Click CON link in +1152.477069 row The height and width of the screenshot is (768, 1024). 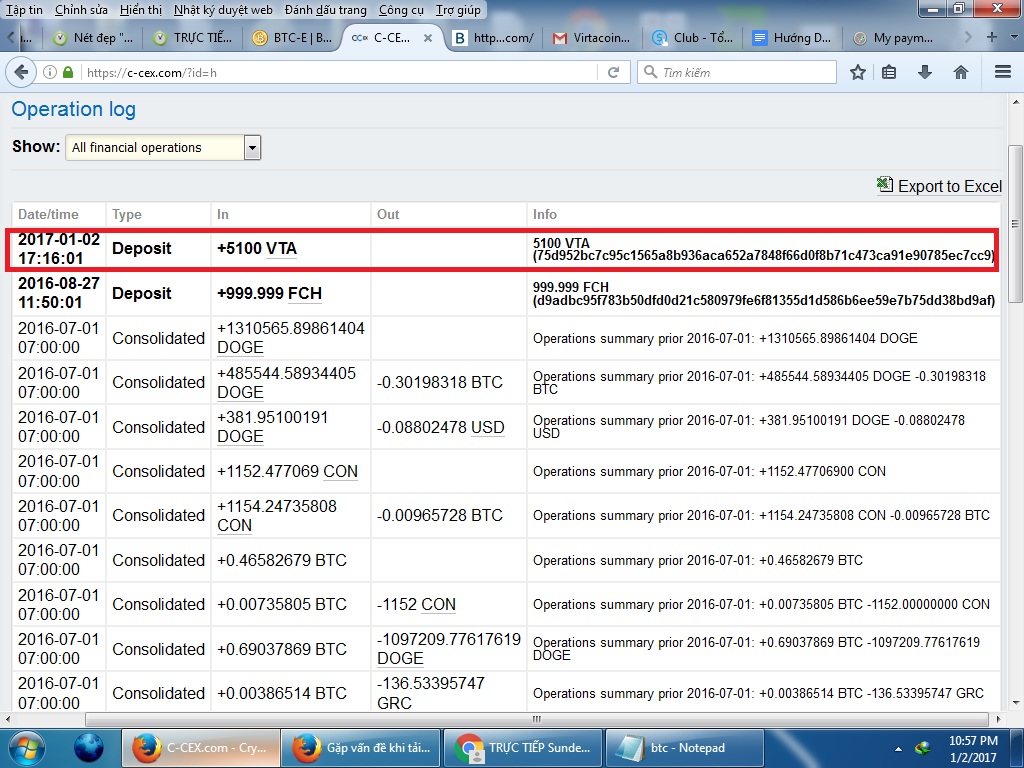tap(340, 472)
